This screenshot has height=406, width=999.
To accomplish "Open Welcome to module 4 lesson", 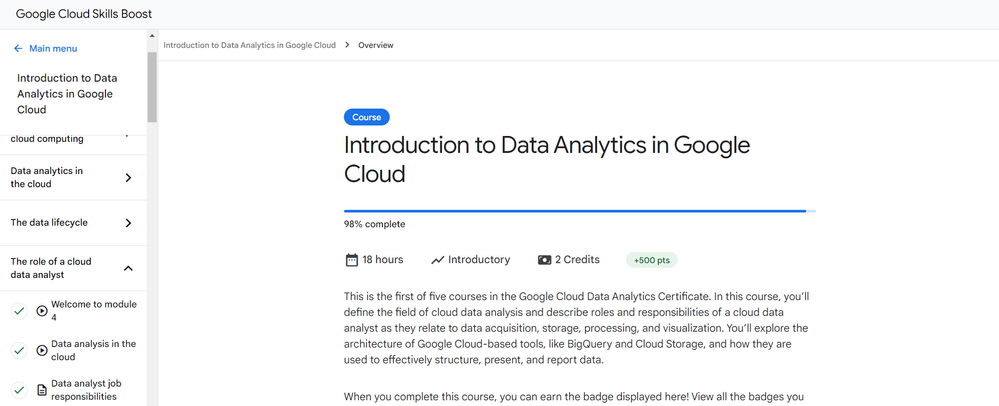I will coord(94,311).
